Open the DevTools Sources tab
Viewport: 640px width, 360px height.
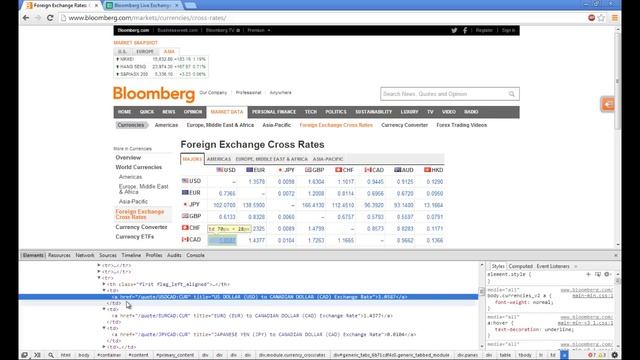[108, 256]
